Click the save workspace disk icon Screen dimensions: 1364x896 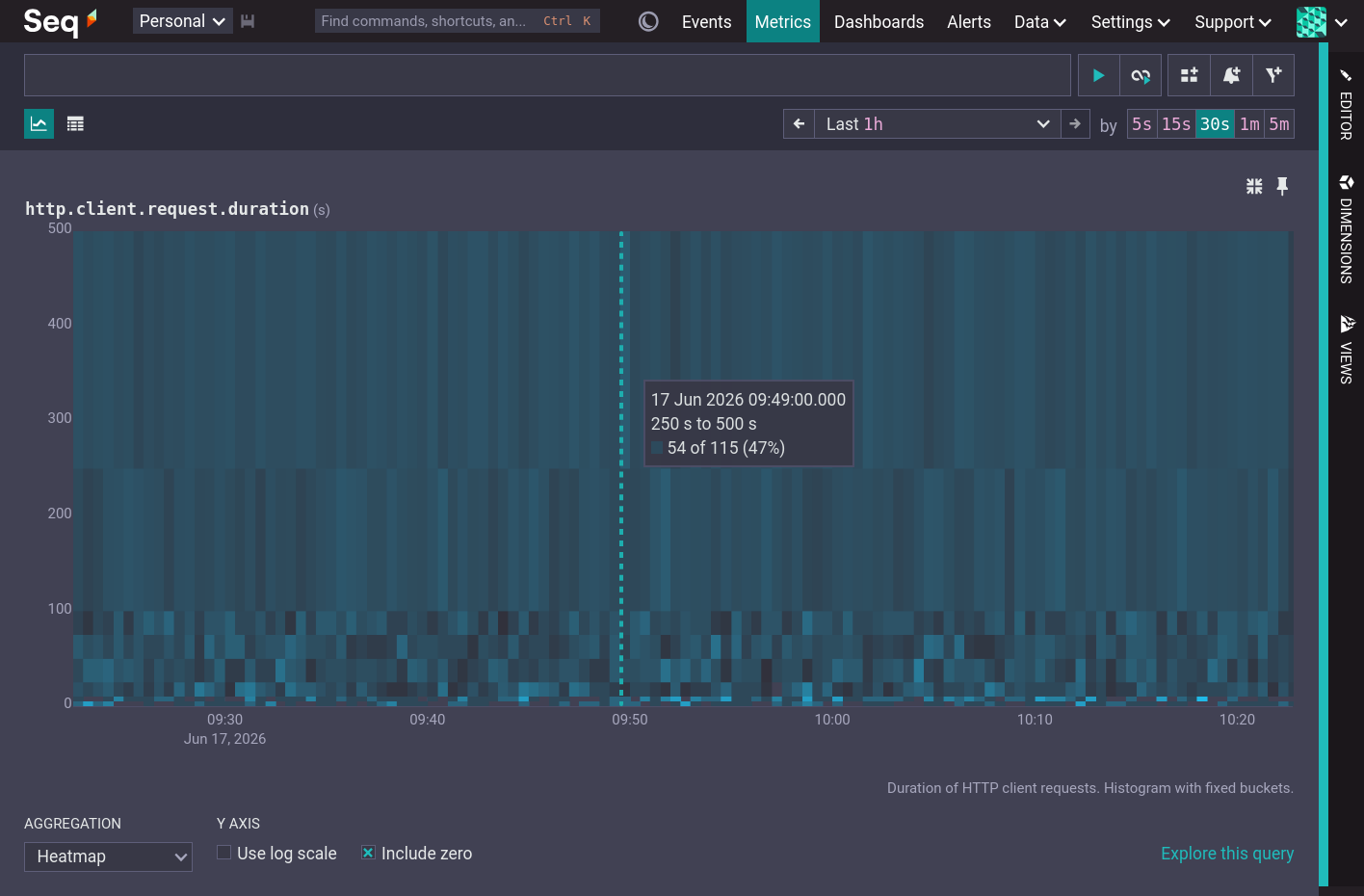point(248,21)
